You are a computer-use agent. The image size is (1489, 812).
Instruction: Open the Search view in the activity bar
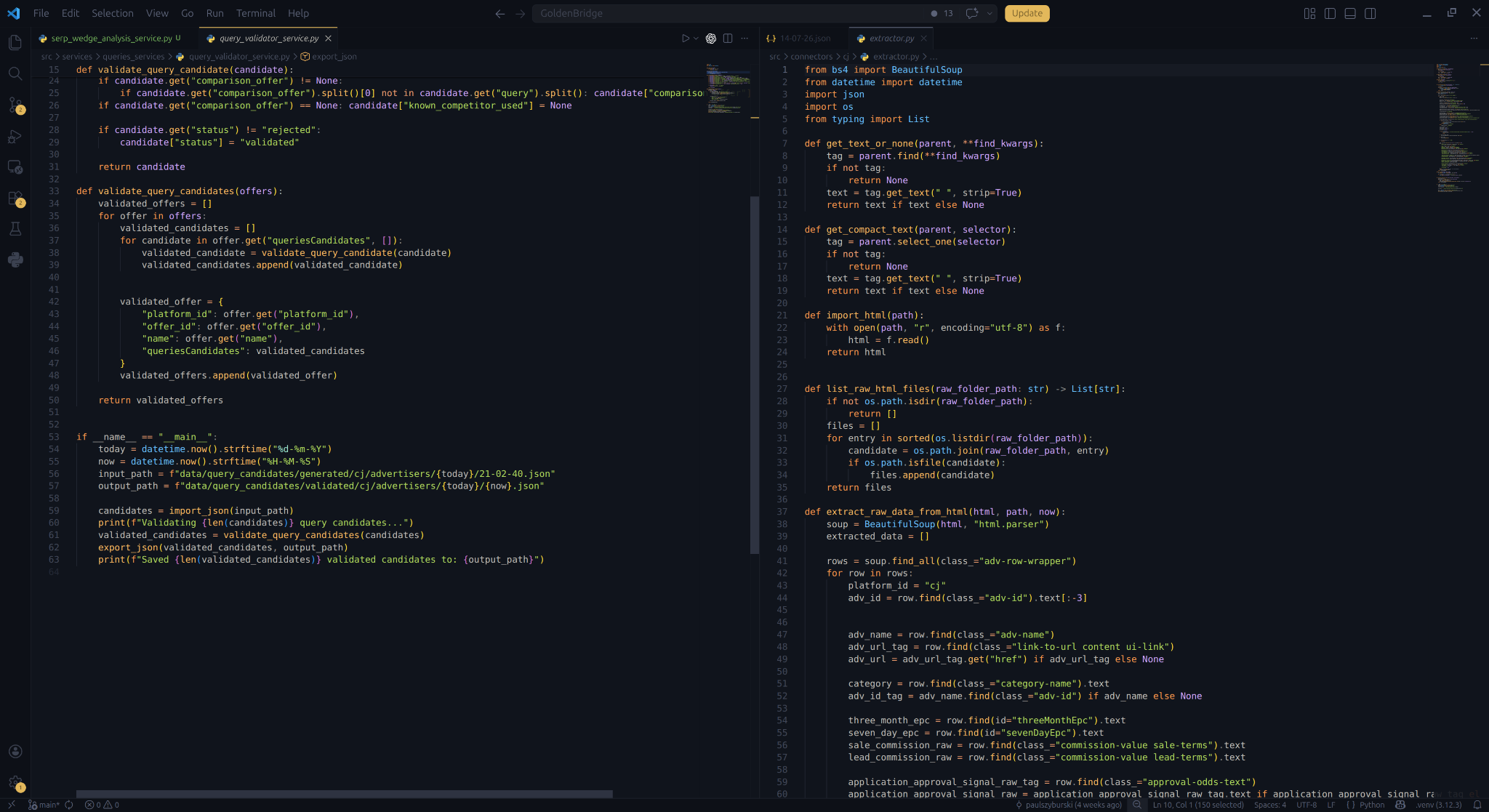pos(15,73)
